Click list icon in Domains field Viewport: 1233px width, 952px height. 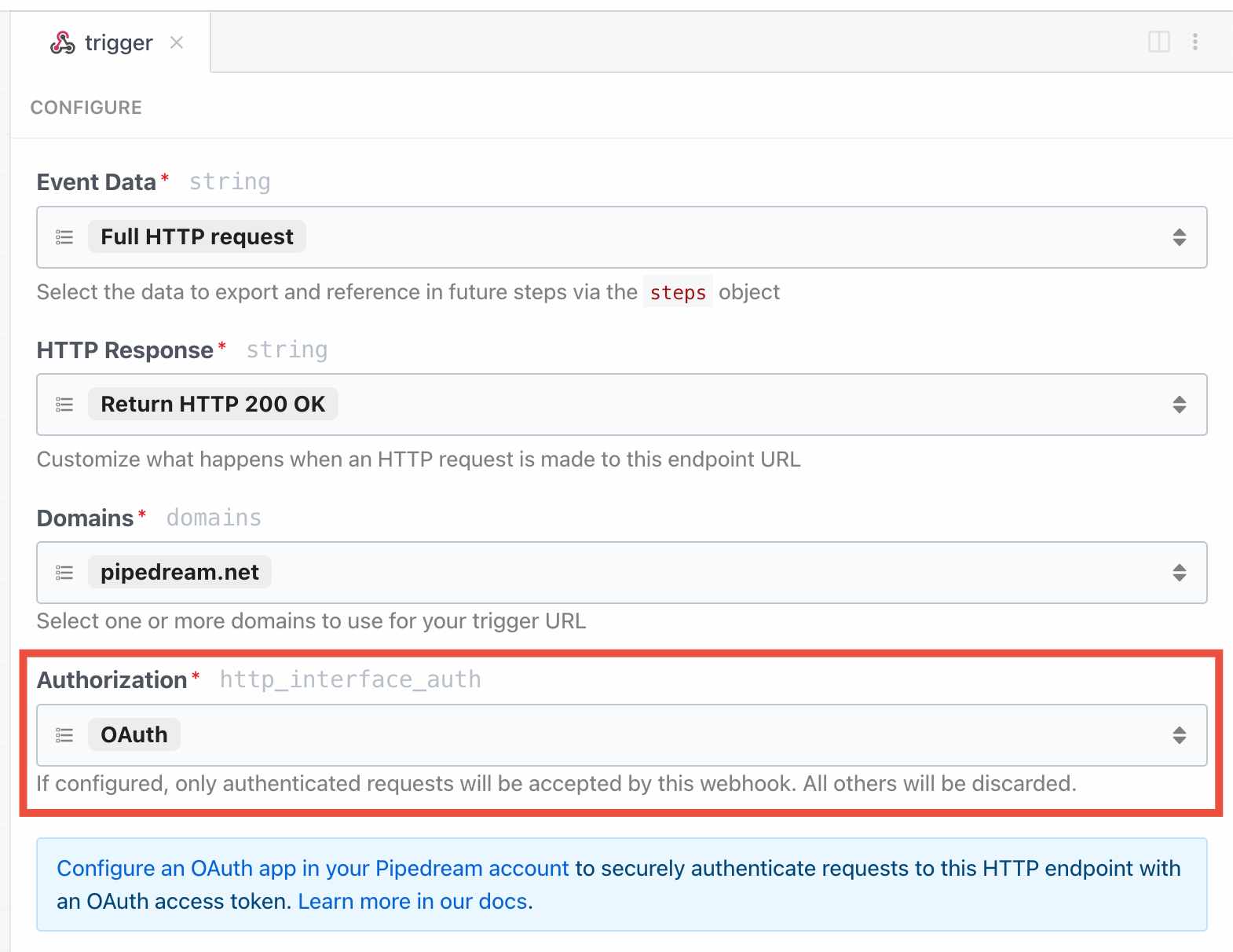64,573
